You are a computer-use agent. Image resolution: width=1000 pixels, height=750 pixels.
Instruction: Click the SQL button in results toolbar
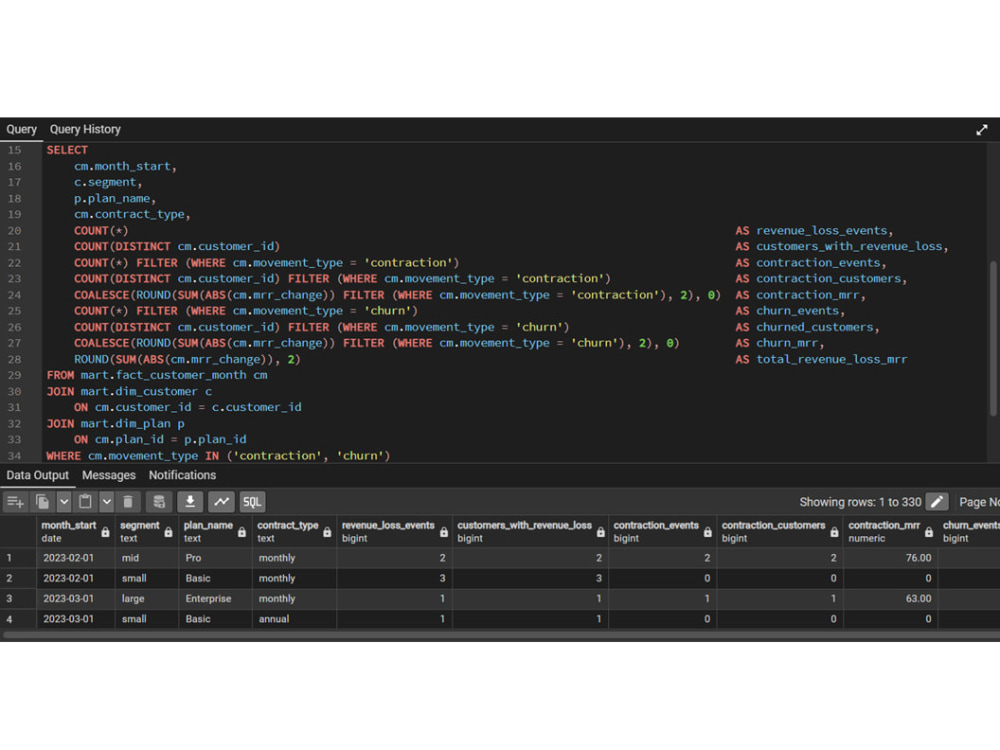(x=252, y=502)
